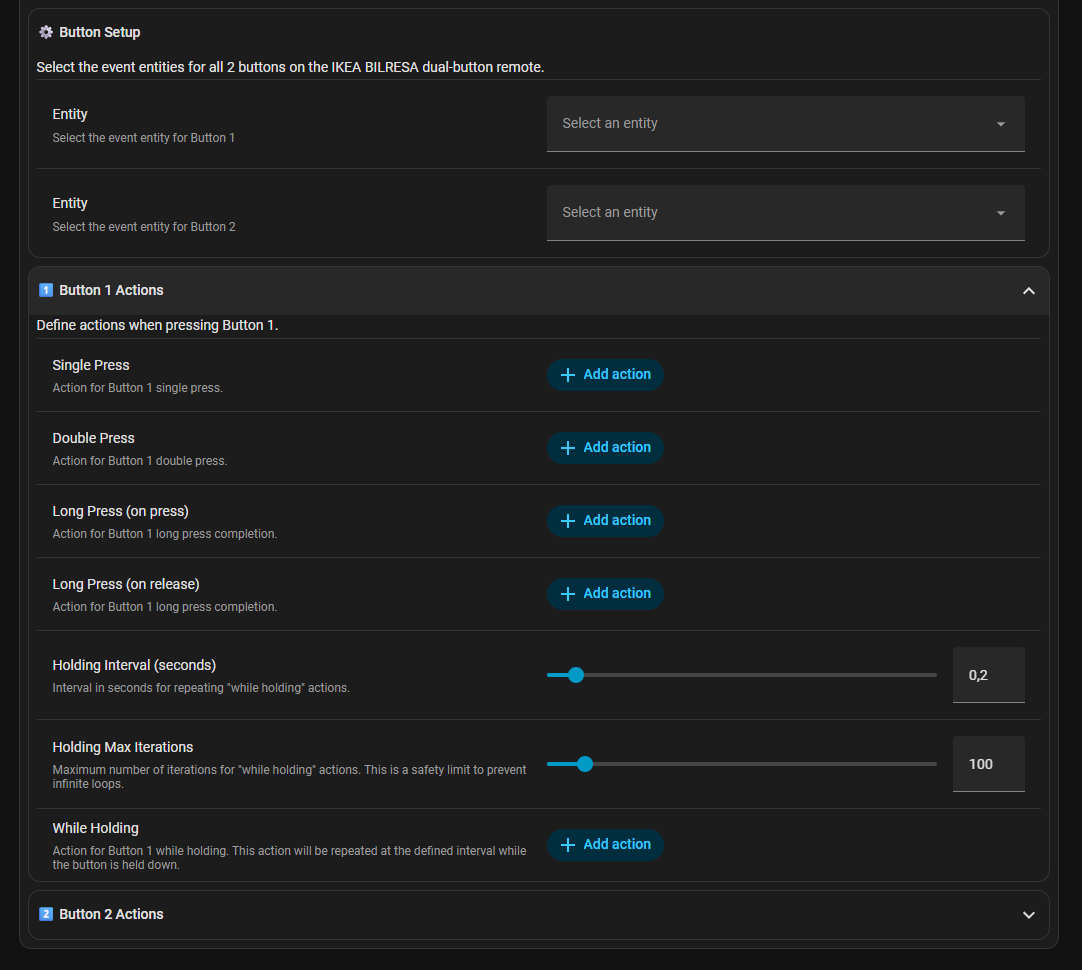
Task: Click the Button Setup gear icon
Action: point(45,32)
